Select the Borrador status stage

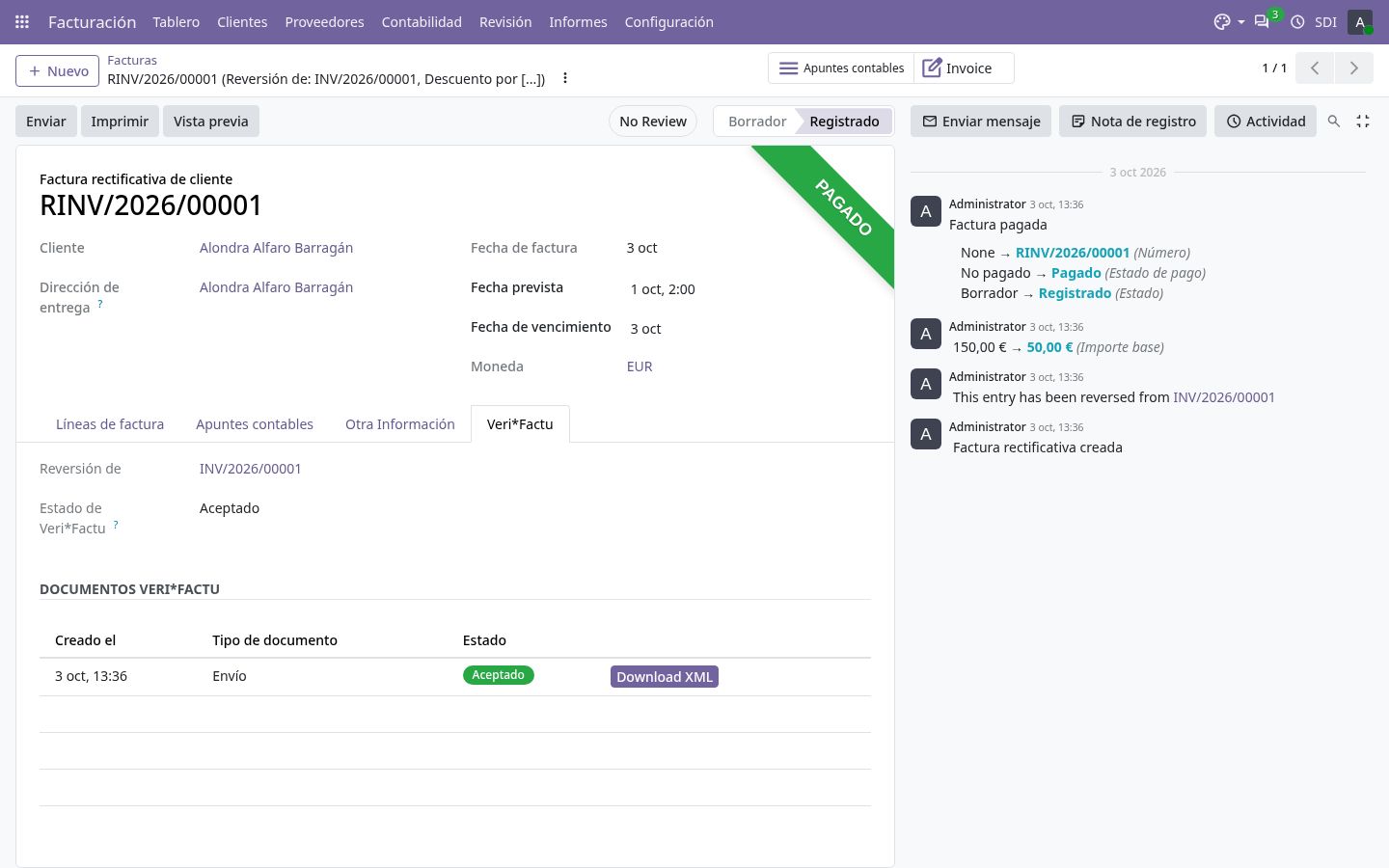pos(757,122)
